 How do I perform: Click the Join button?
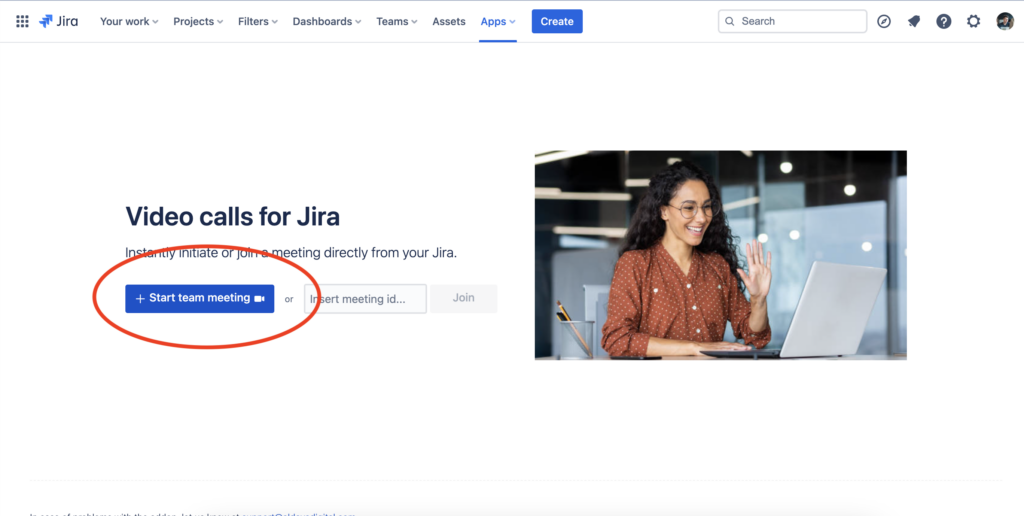(x=464, y=298)
